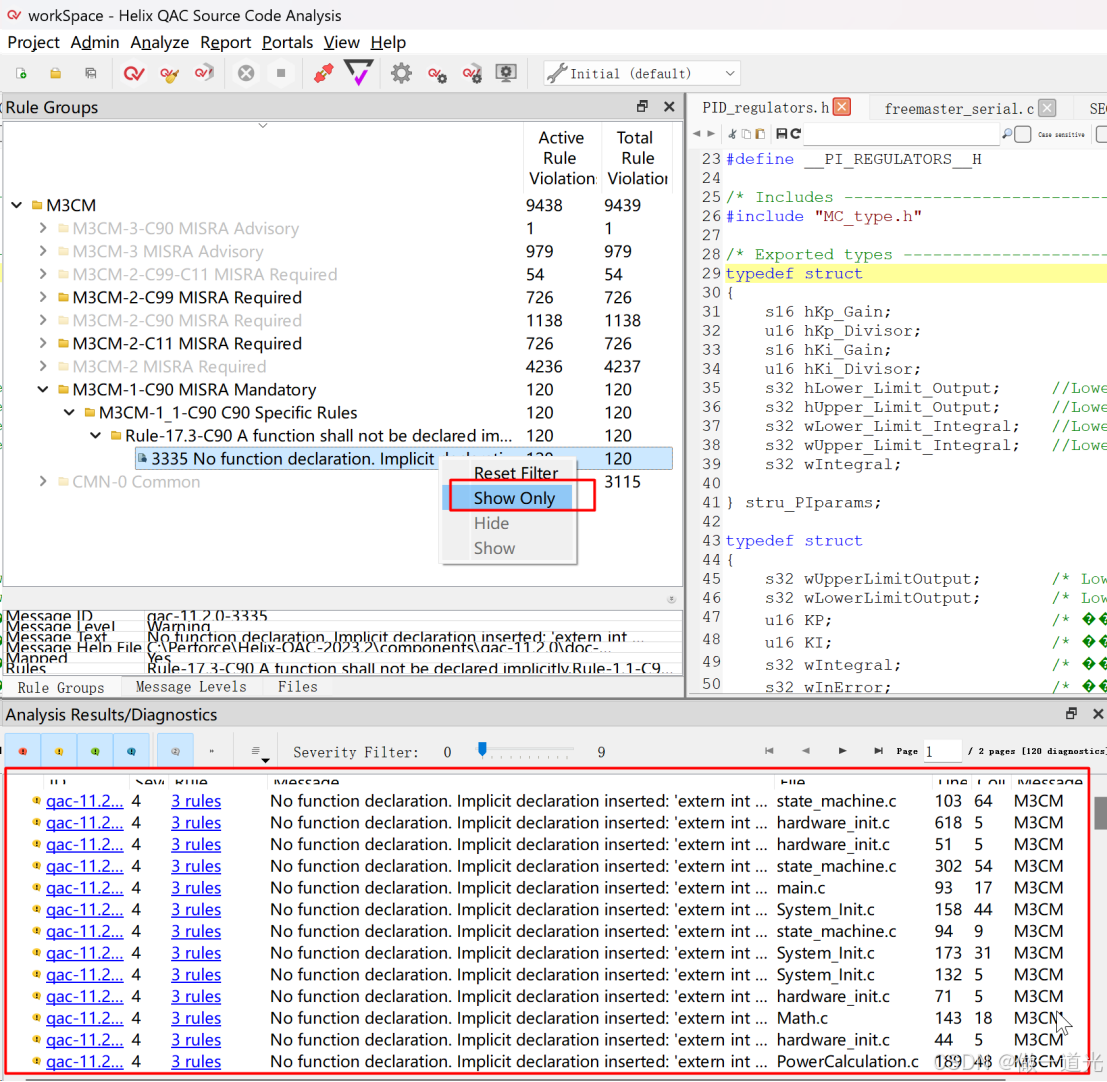1107x1082 pixels.
Task: Expand the CMN-0 Common node
Action: pos(43,481)
